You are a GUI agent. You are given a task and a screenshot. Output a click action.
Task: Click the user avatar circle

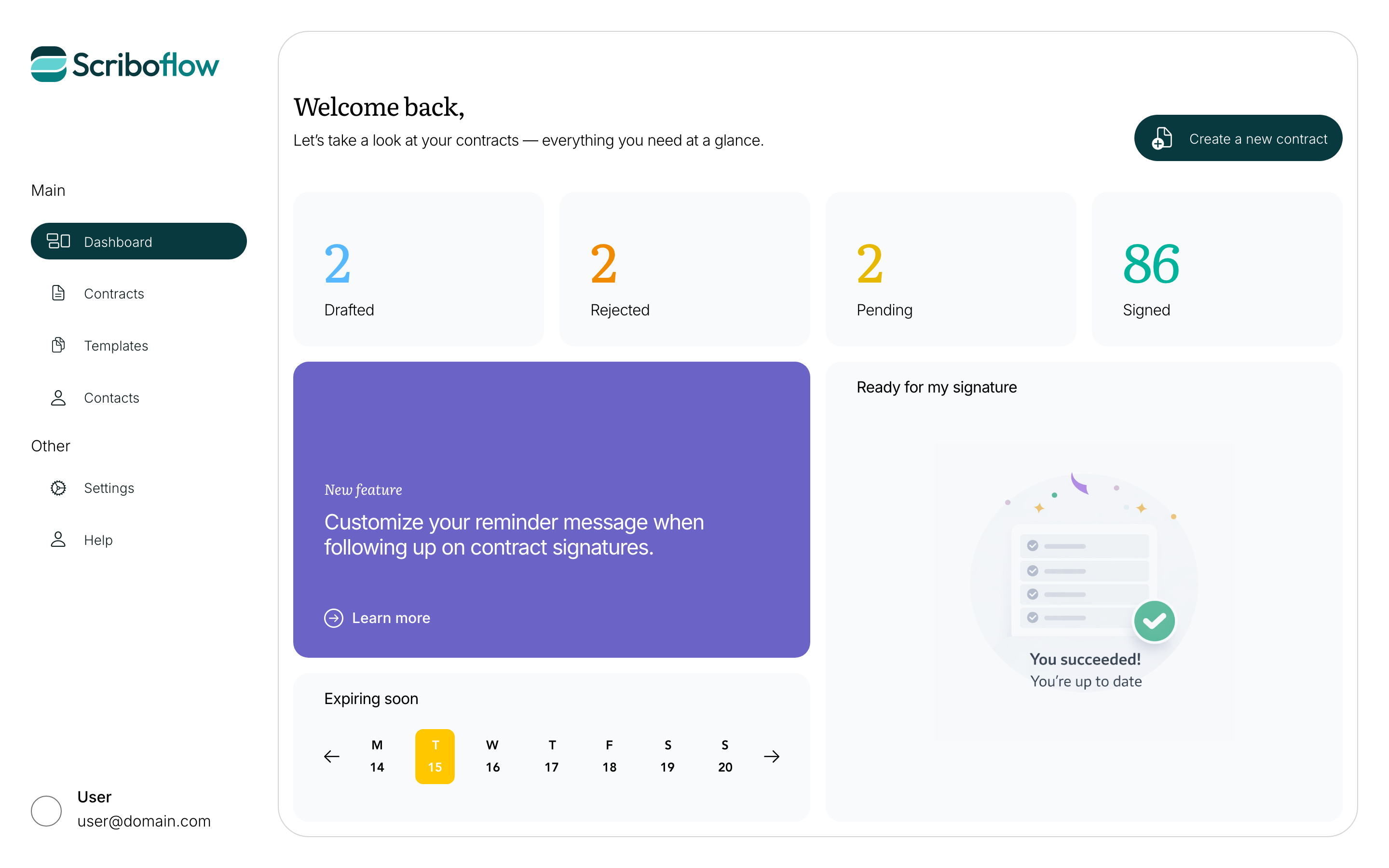(46, 810)
